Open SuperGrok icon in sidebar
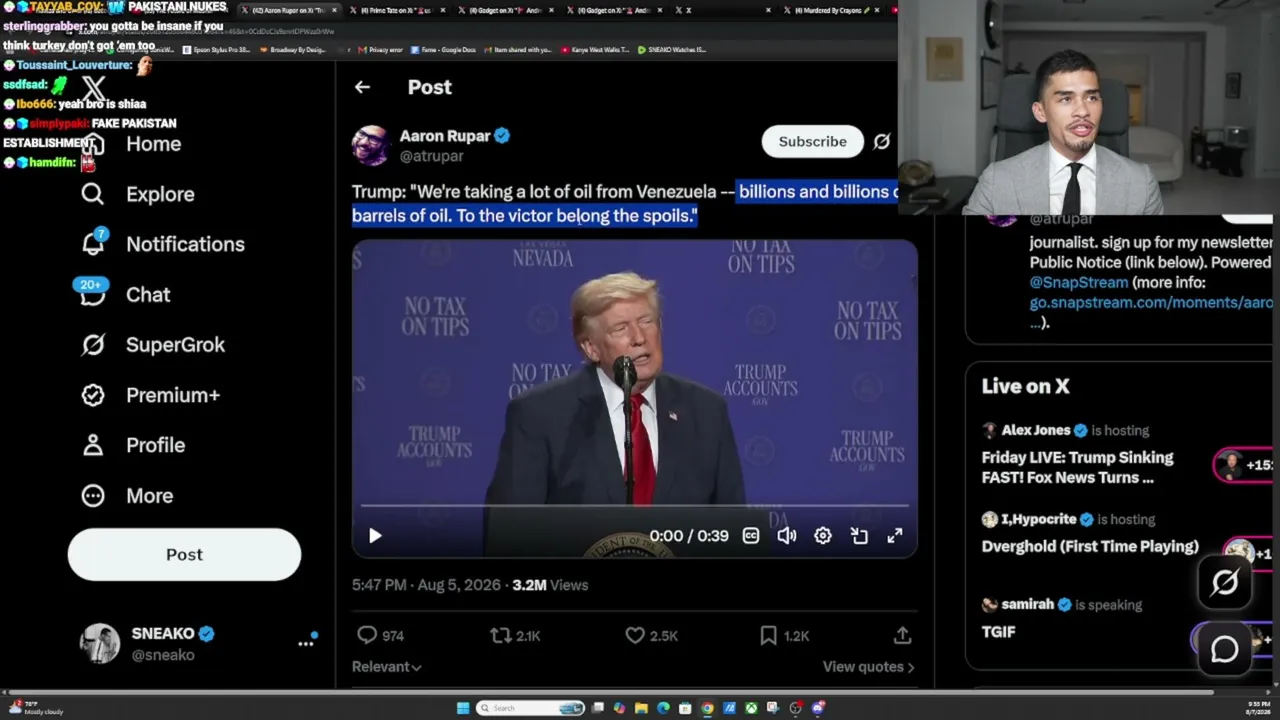 pos(93,345)
